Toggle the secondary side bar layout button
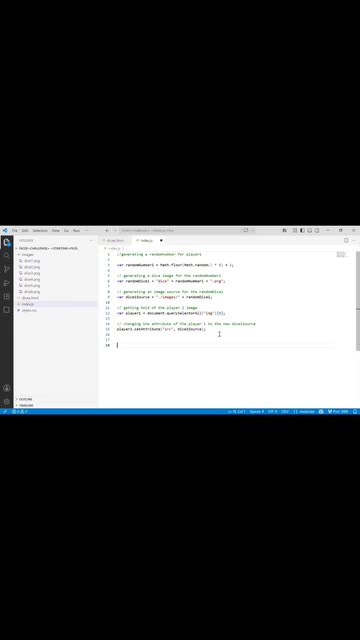The height and width of the screenshot is (640, 360). click(x=317, y=231)
